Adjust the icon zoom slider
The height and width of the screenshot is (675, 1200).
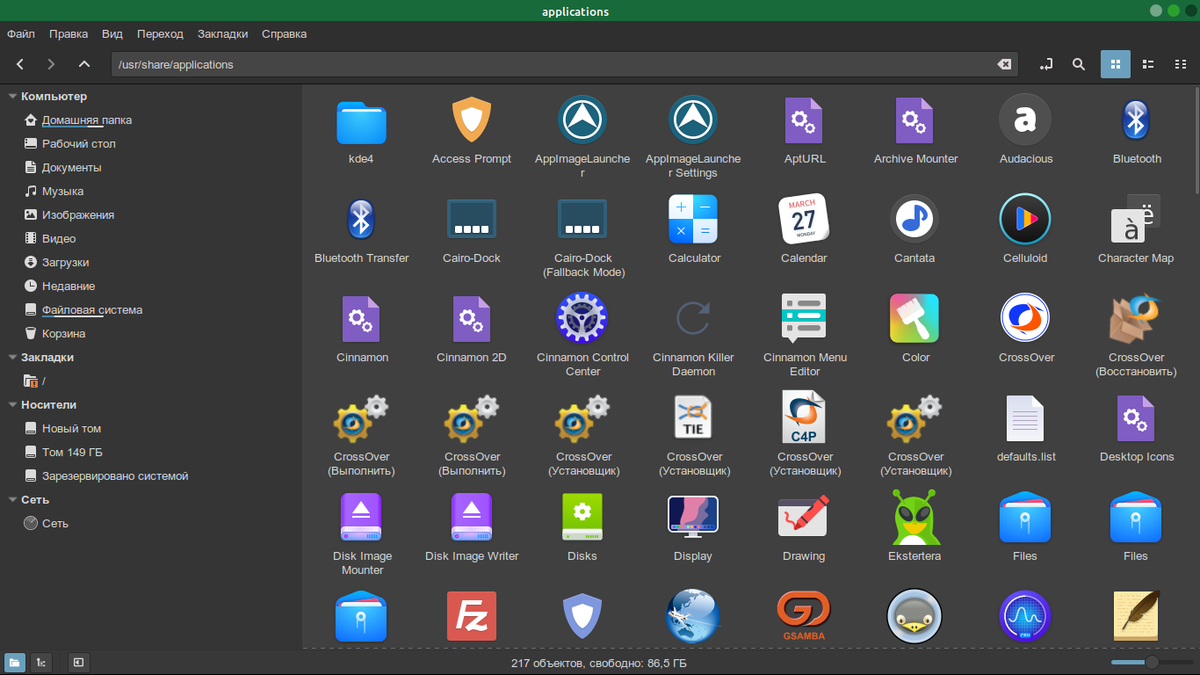[x=1150, y=662]
